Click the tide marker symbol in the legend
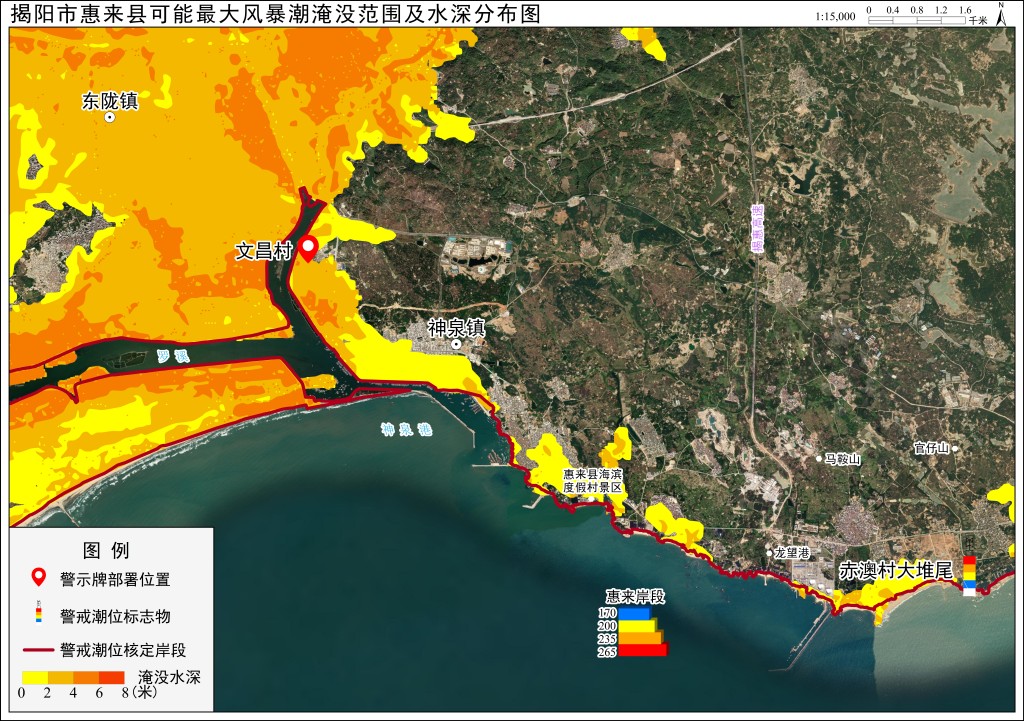This screenshot has height=721, width=1024. pos(39,613)
